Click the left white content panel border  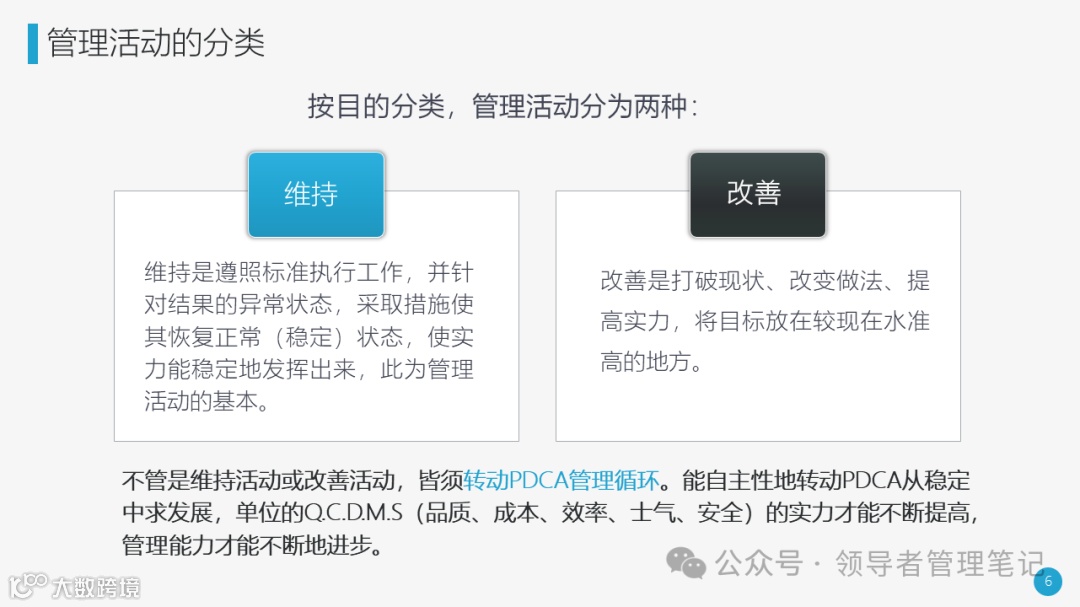pyautogui.click(x=115, y=316)
